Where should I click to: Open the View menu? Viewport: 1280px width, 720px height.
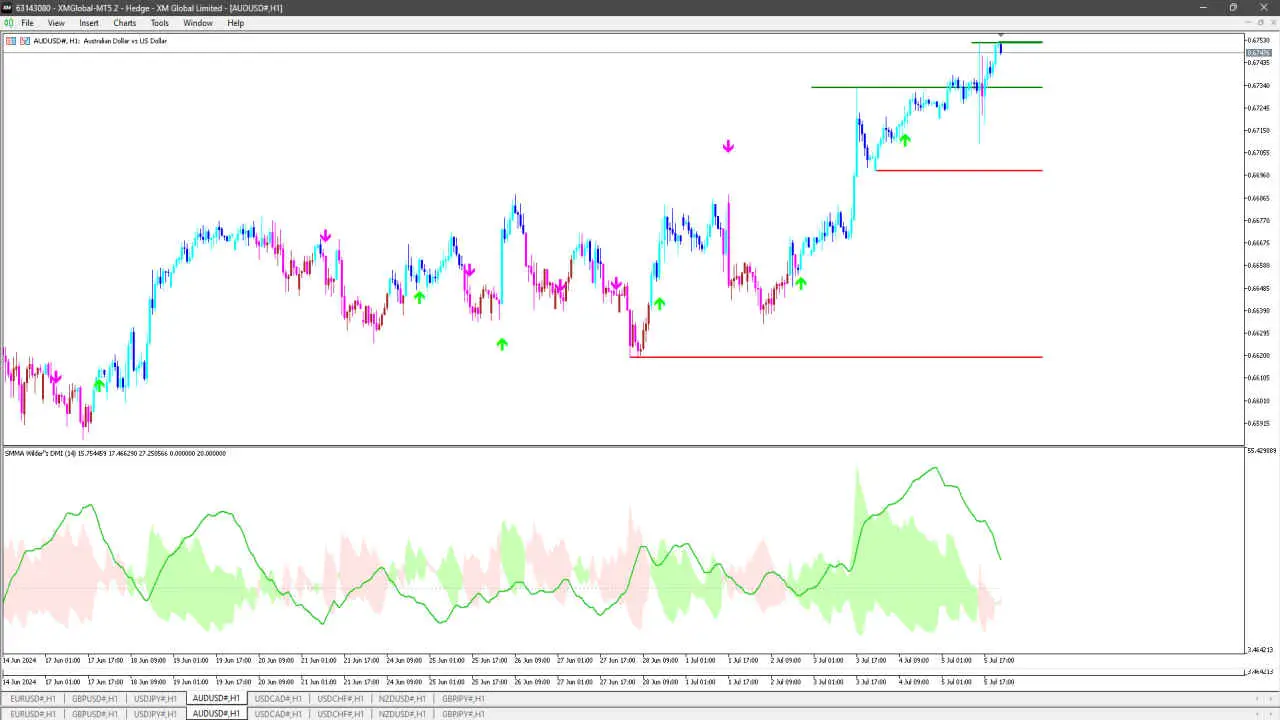[x=55, y=23]
